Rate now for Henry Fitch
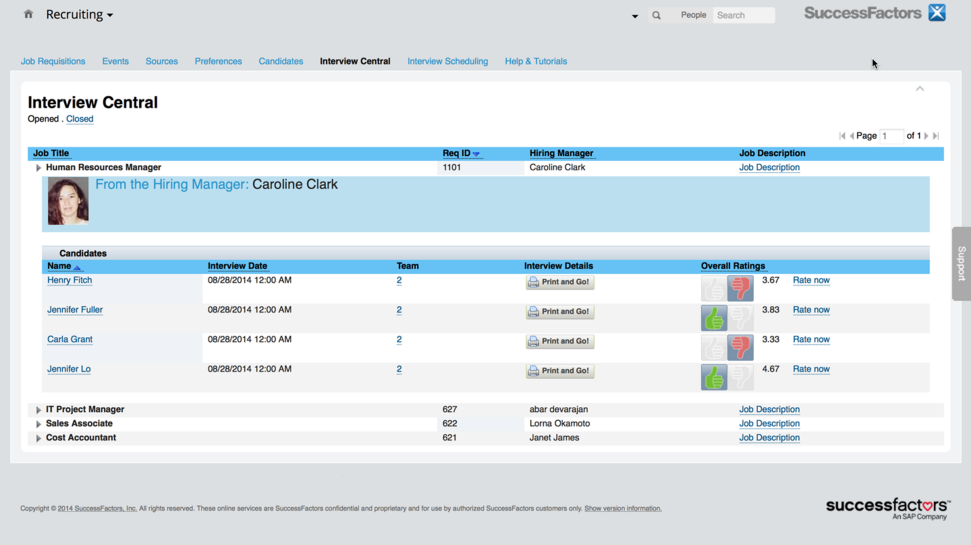The image size is (971, 545). coord(811,280)
